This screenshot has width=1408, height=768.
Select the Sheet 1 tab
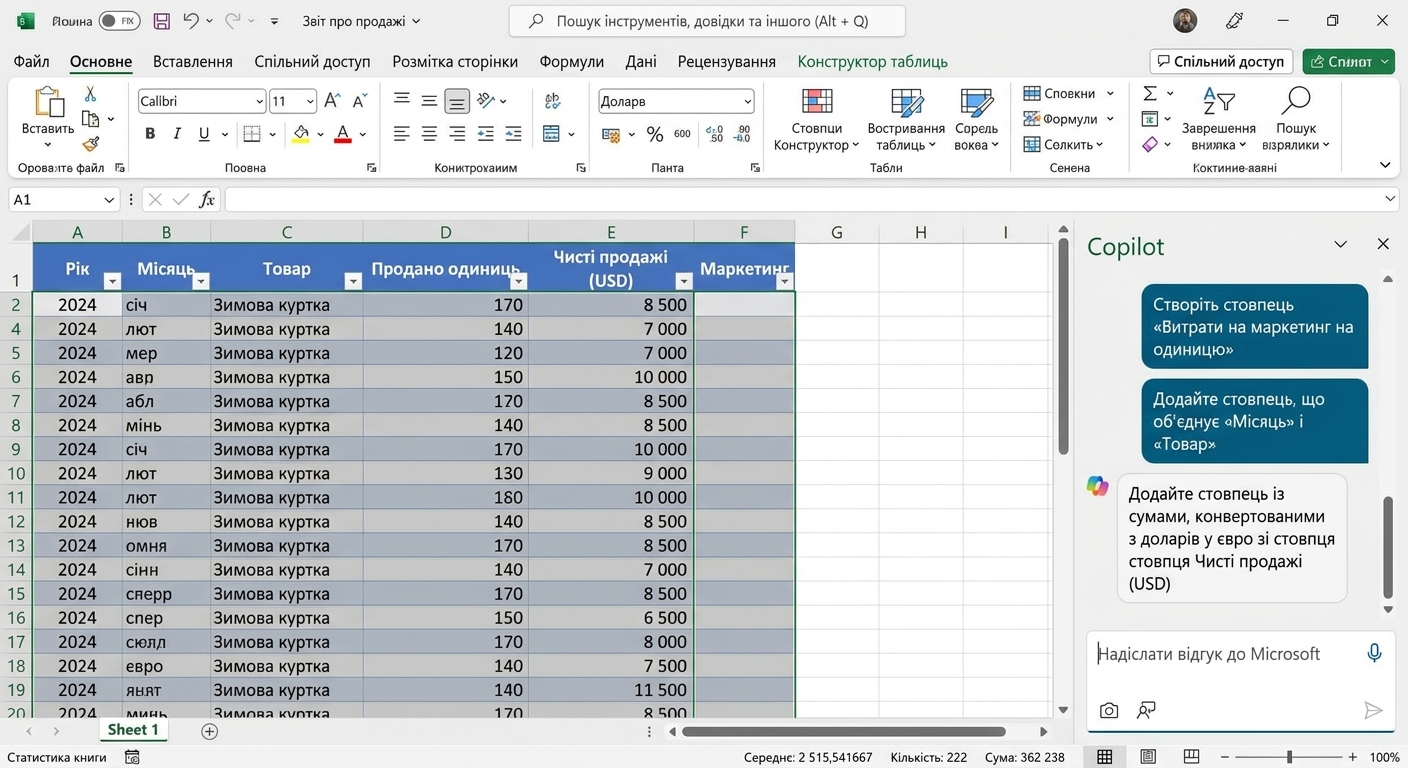pyautogui.click(x=133, y=730)
